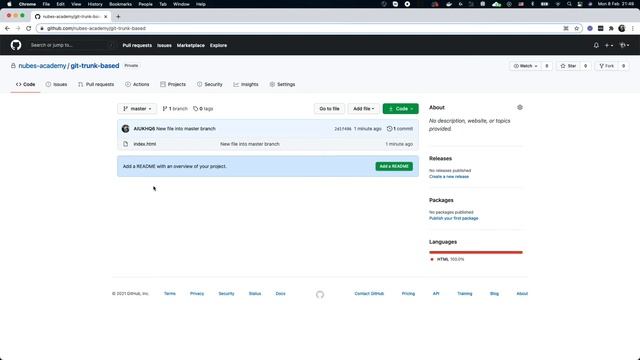
Task: Click the nubes-academy owner link
Action: tap(42, 66)
